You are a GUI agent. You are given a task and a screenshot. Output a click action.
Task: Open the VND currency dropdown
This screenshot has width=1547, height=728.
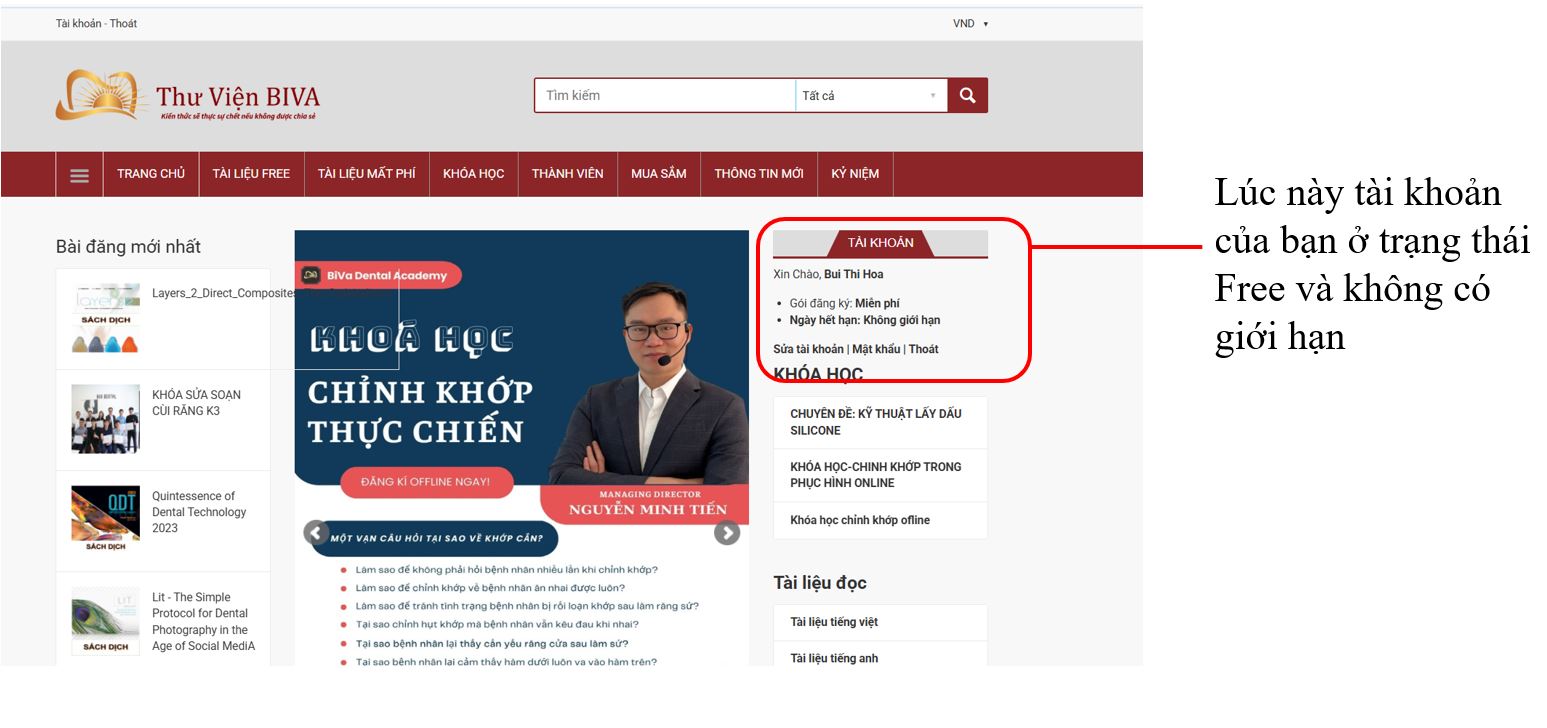pos(970,23)
